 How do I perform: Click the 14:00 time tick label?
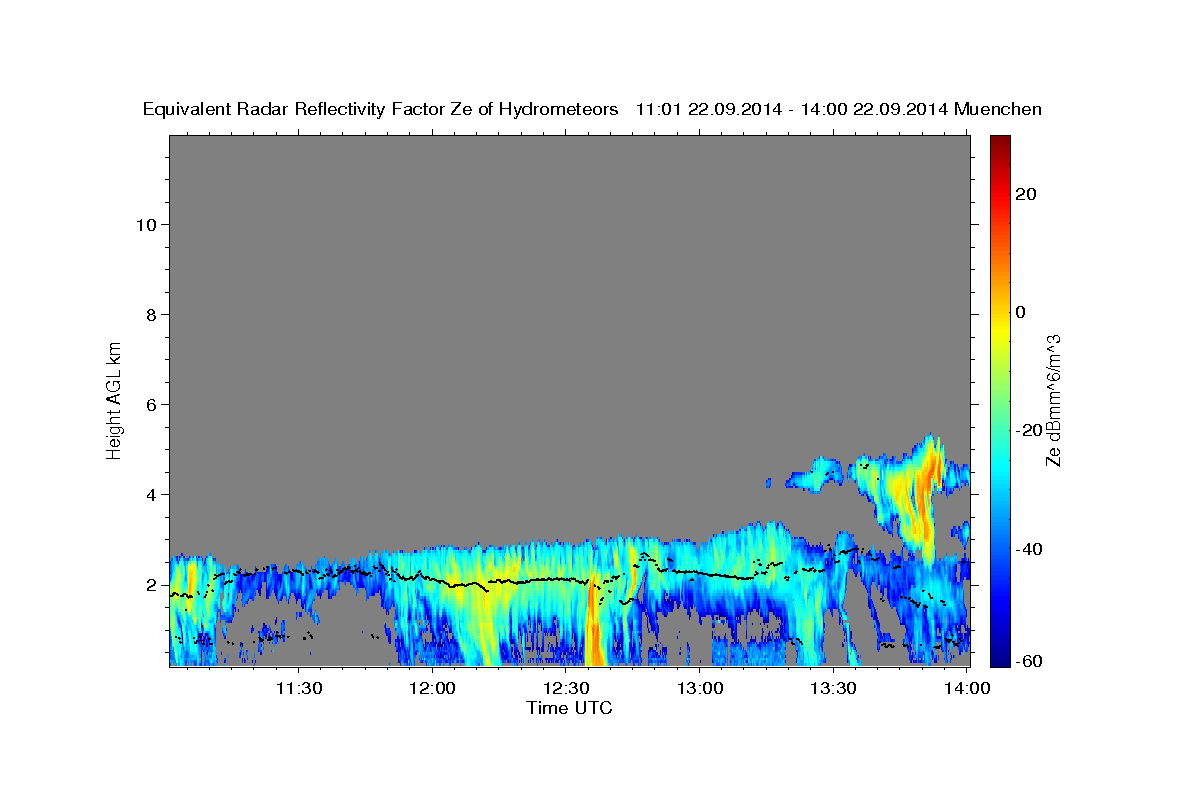pyautogui.click(x=967, y=688)
